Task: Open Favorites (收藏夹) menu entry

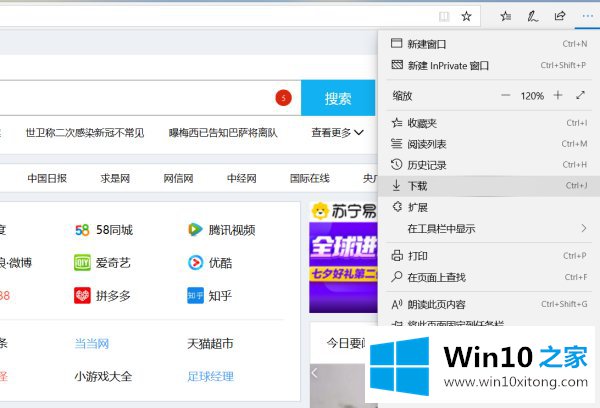Action: [489, 123]
